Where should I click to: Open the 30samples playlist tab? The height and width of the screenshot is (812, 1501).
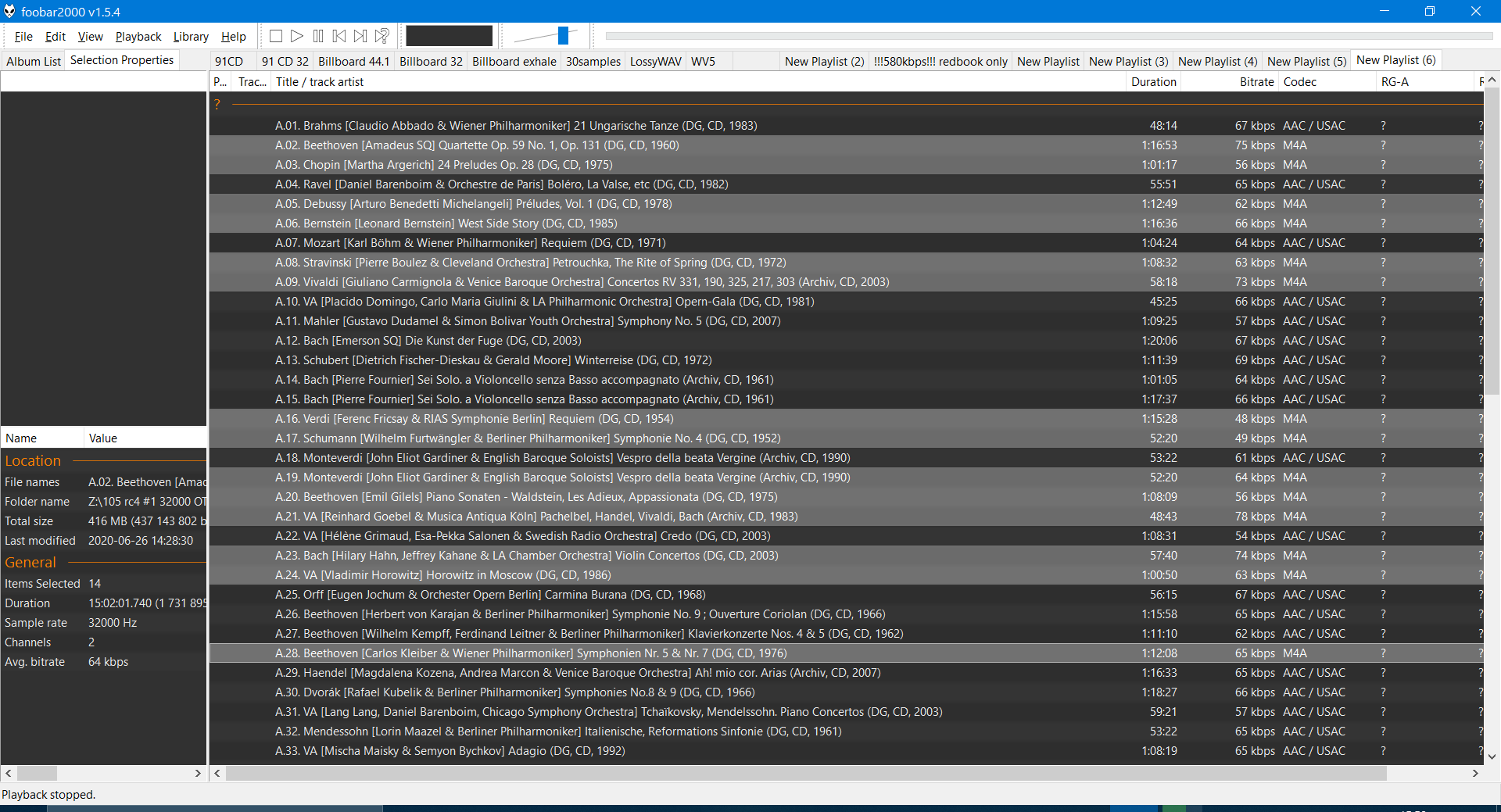tap(593, 62)
